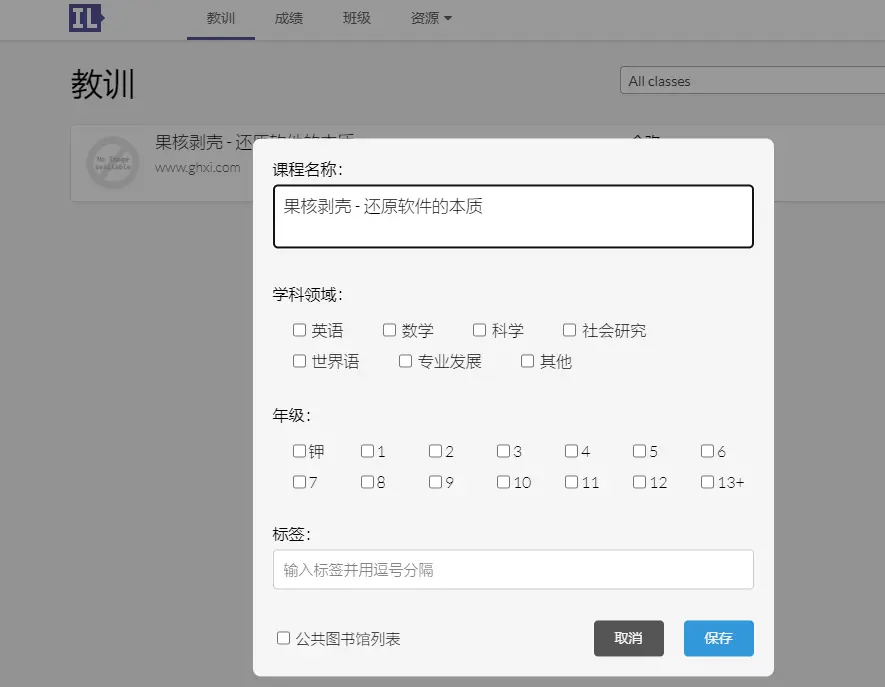Image resolution: width=885 pixels, height=687 pixels.
Task: Select grade 1 checkbox
Action: point(367,450)
